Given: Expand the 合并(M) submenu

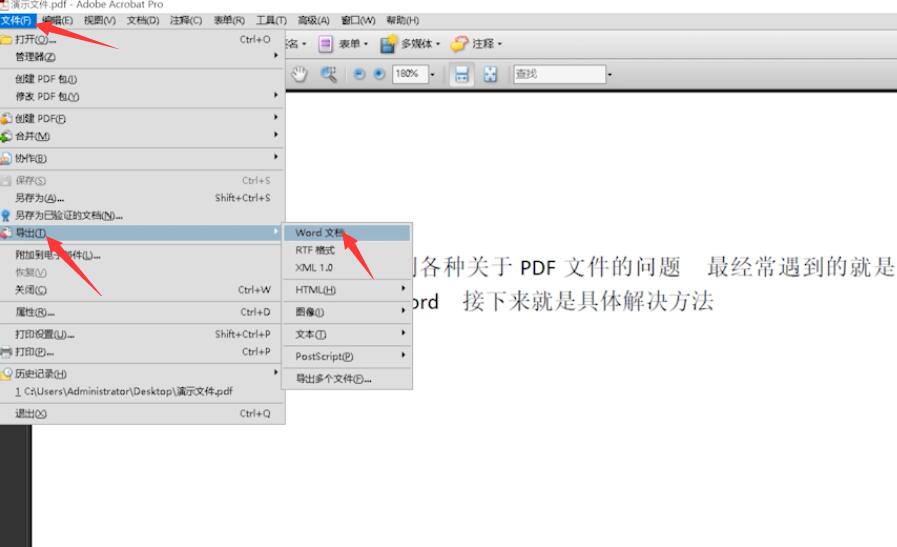Looking at the screenshot, I should click(x=142, y=136).
